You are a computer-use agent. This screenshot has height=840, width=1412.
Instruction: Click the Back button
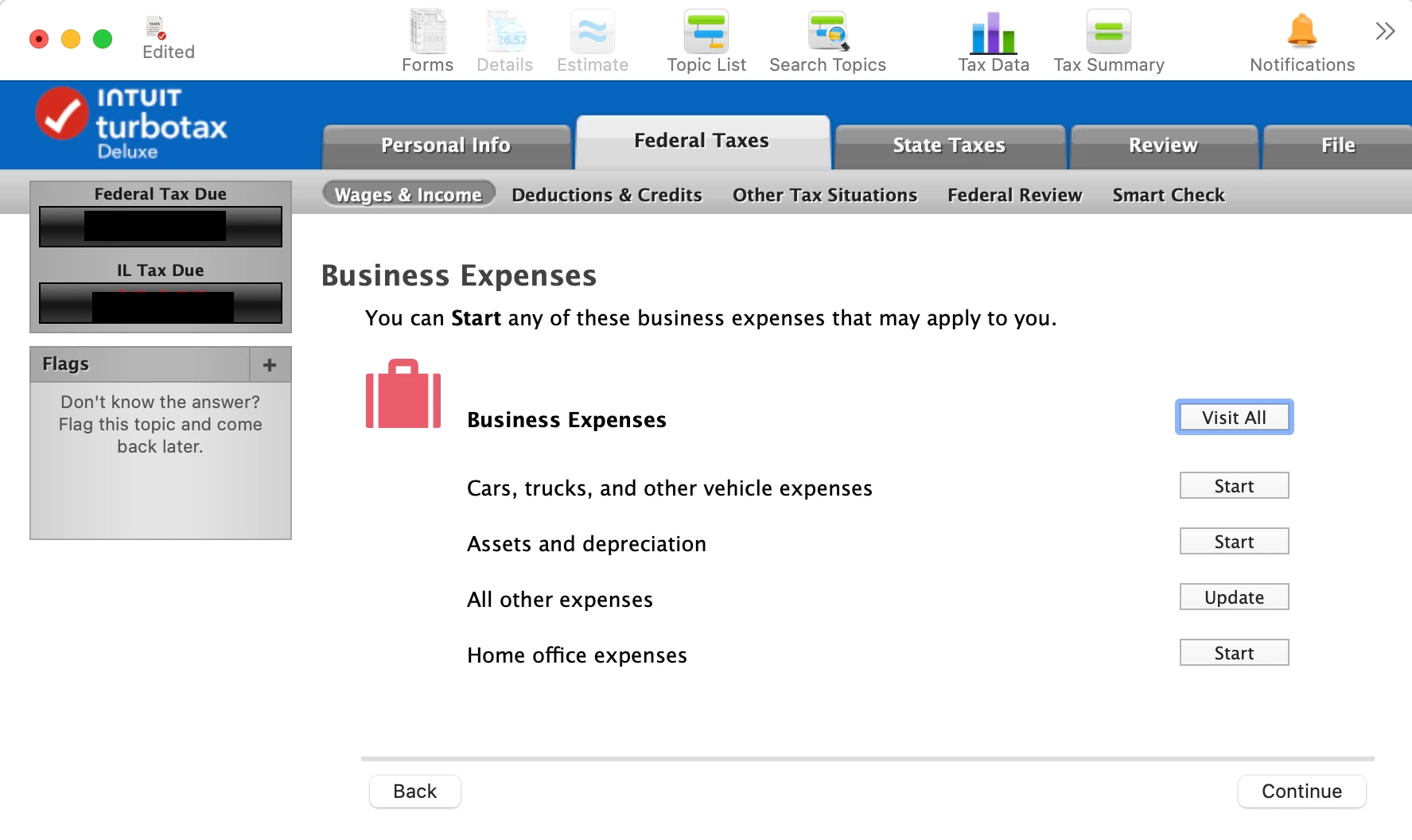coord(415,791)
